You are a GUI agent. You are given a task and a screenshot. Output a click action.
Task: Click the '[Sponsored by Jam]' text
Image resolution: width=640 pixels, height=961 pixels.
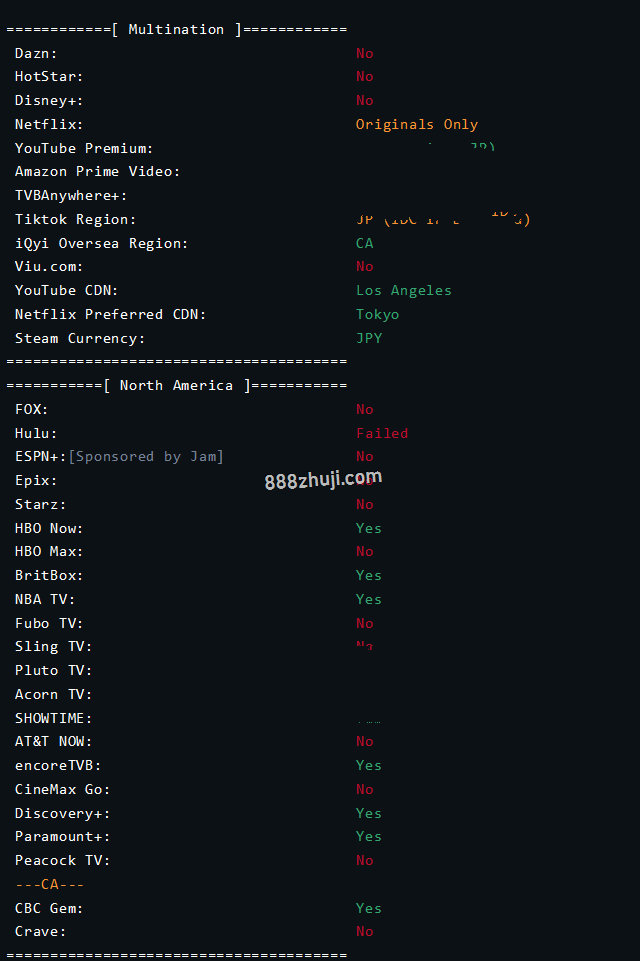[146, 457]
